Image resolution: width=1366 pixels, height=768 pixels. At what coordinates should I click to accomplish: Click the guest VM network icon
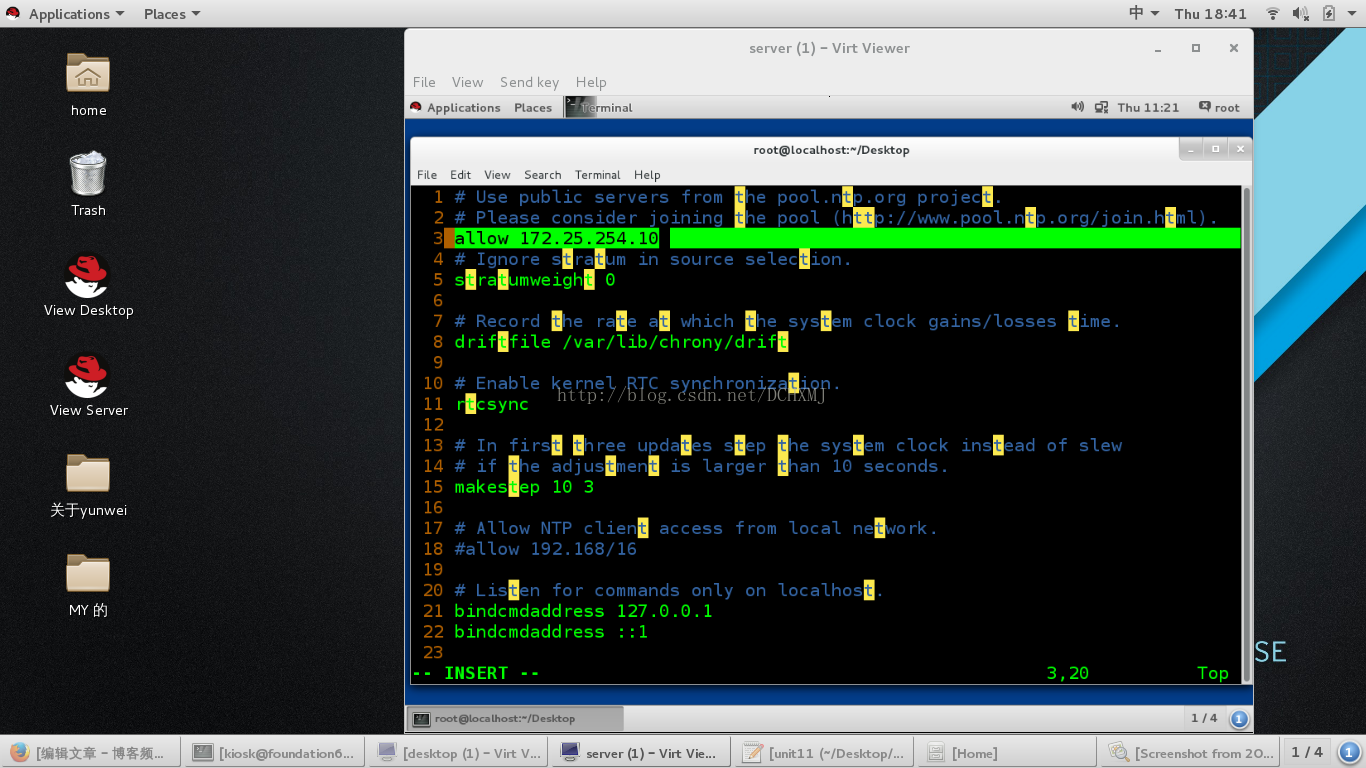(1101, 107)
